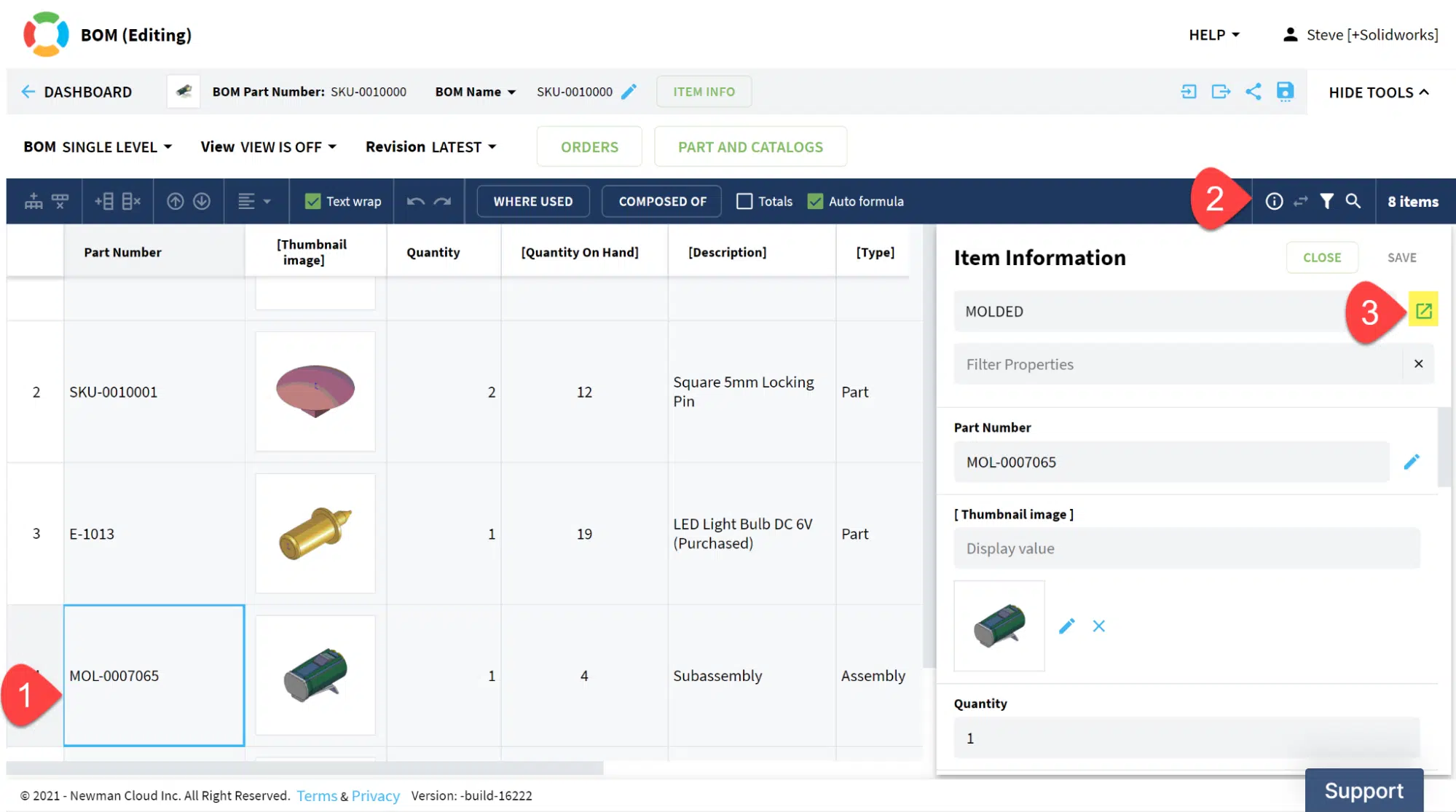Edit the Part Number MOL-0007065 with the pencil
Screen dimensions: 1456x812
click(1412, 462)
